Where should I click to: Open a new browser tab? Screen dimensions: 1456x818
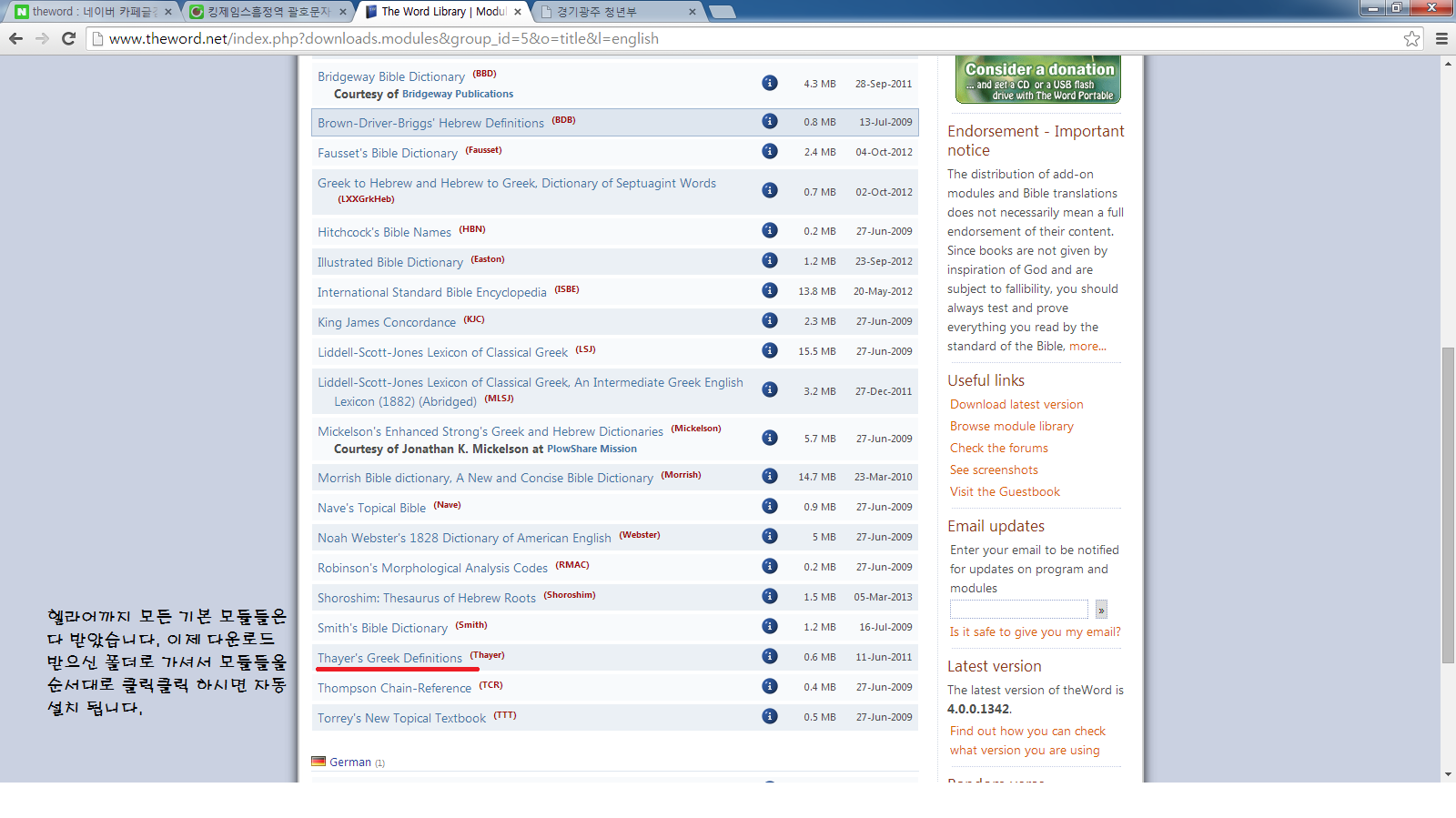pyautogui.click(x=722, y=12)
